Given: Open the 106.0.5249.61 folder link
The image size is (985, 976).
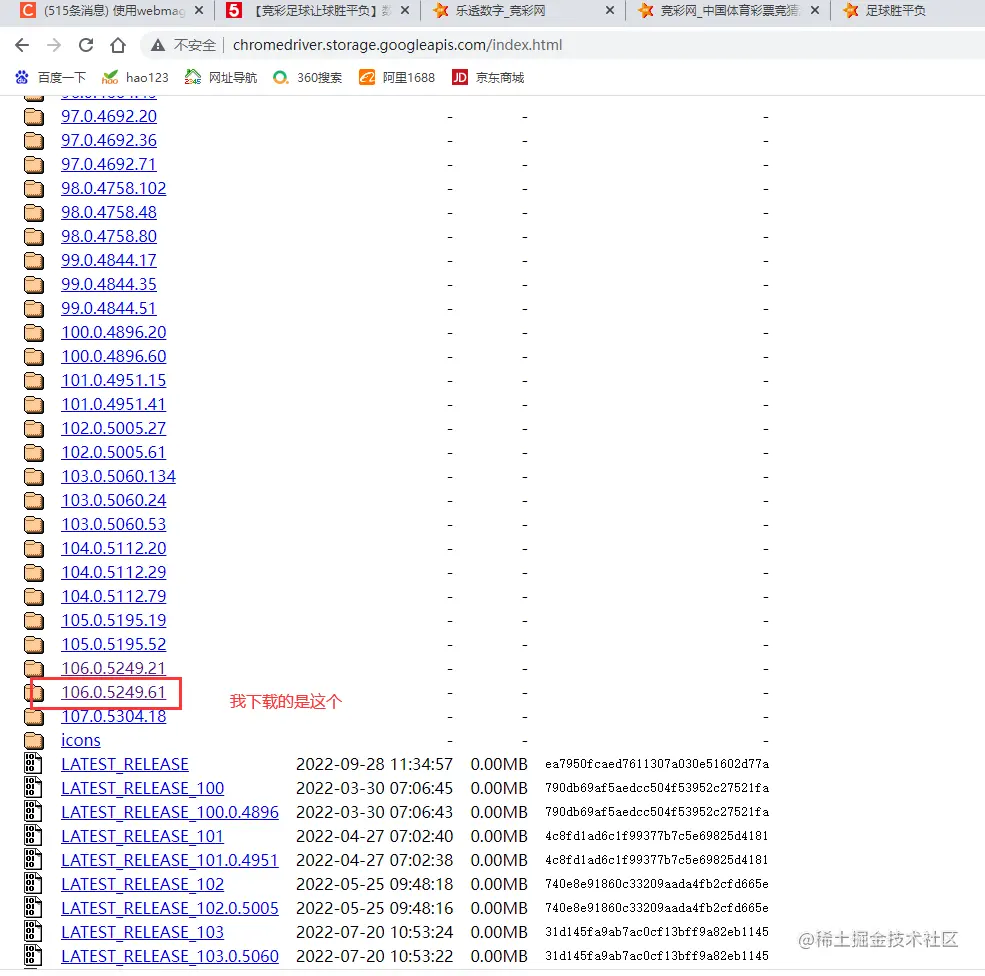Looking at the screenshot, I should pyautogui.click(x=114, y=692).
